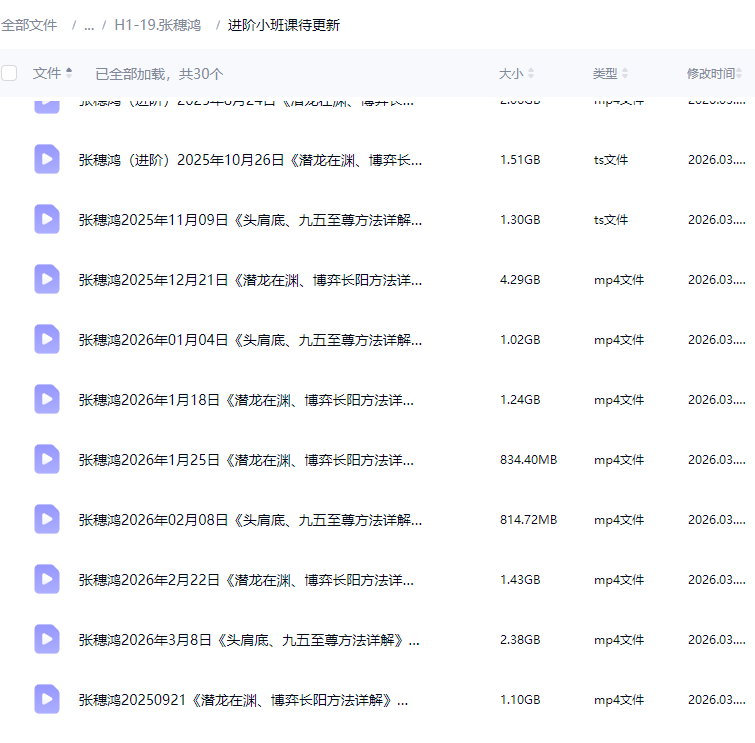Click modified date of 4.29GB row
The image size is (755, 743).
click(717, 280)
